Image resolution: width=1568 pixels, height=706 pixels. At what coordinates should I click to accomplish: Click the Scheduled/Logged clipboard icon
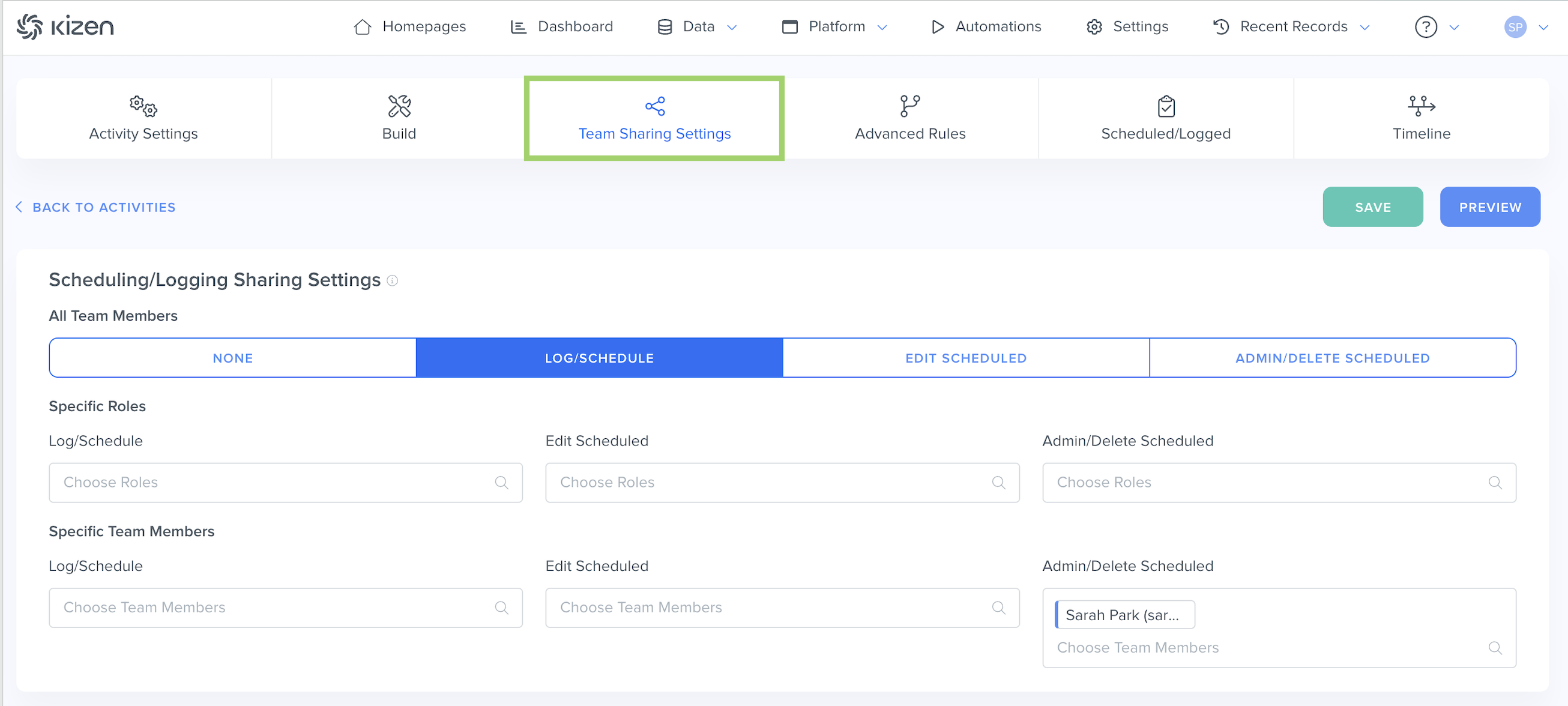point(1165,106)
